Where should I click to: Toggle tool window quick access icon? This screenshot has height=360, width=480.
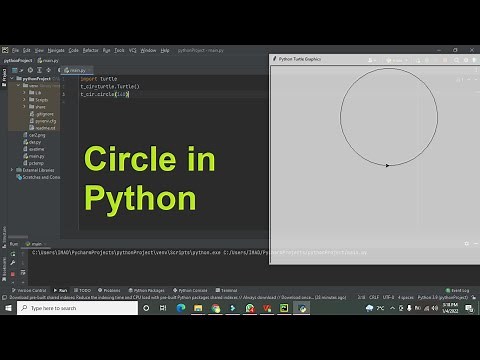4,297
